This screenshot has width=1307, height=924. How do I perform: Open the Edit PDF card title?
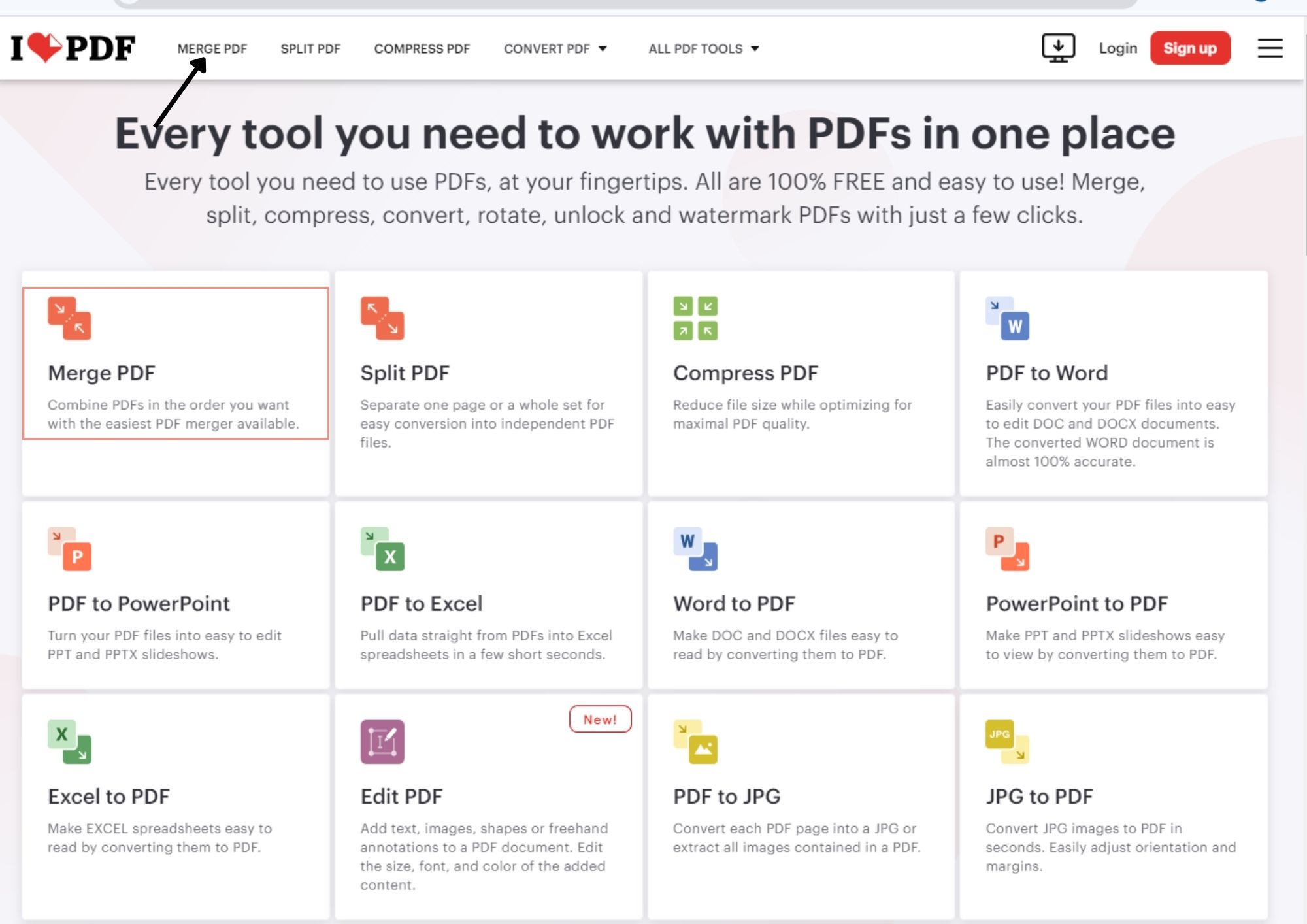401,797
